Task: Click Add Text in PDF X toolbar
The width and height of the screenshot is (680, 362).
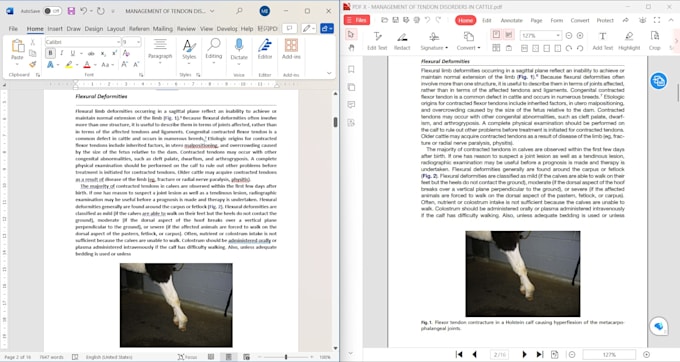Action: [x=602, y=41]
